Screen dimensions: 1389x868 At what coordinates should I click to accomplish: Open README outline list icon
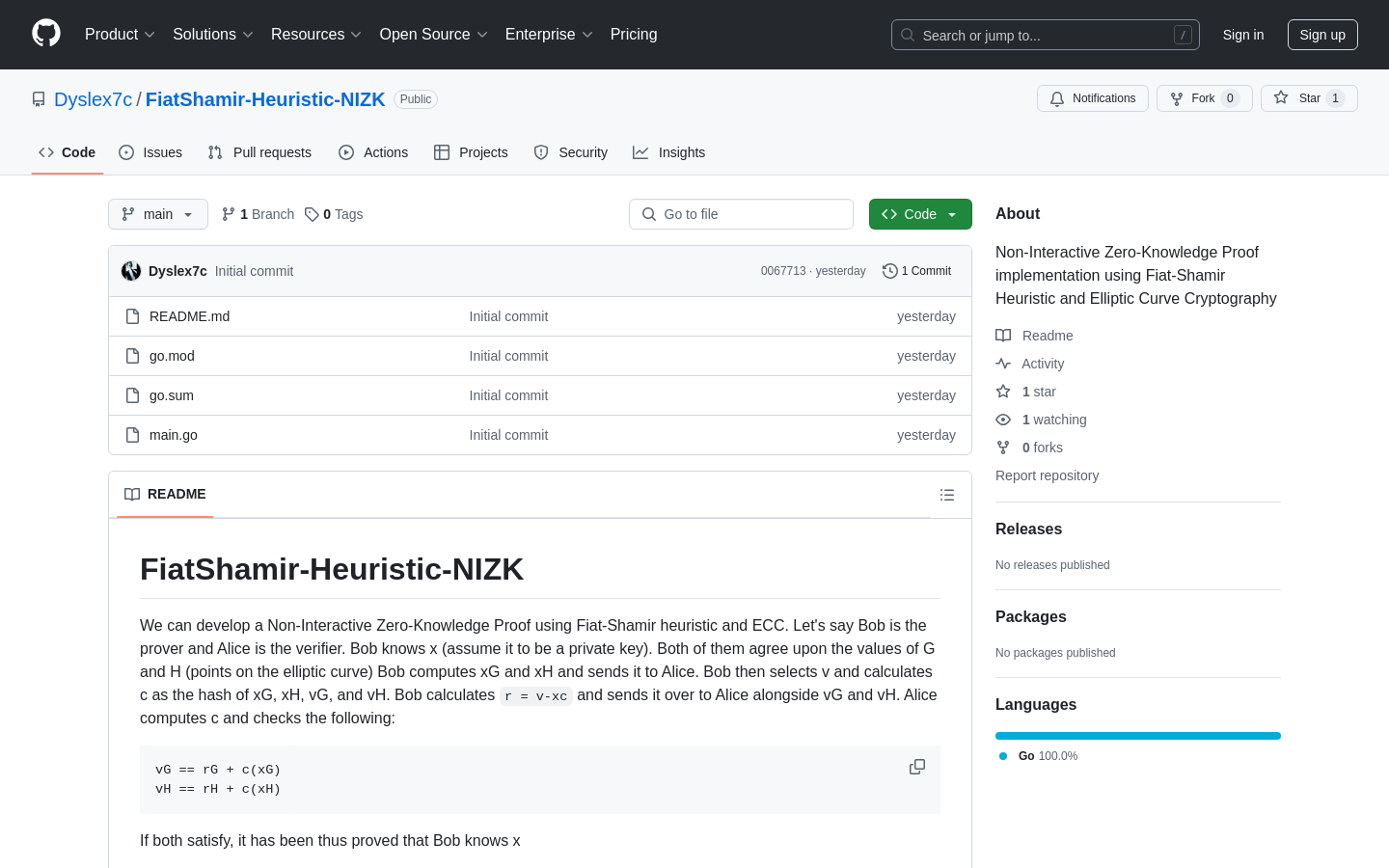point(947,495)
